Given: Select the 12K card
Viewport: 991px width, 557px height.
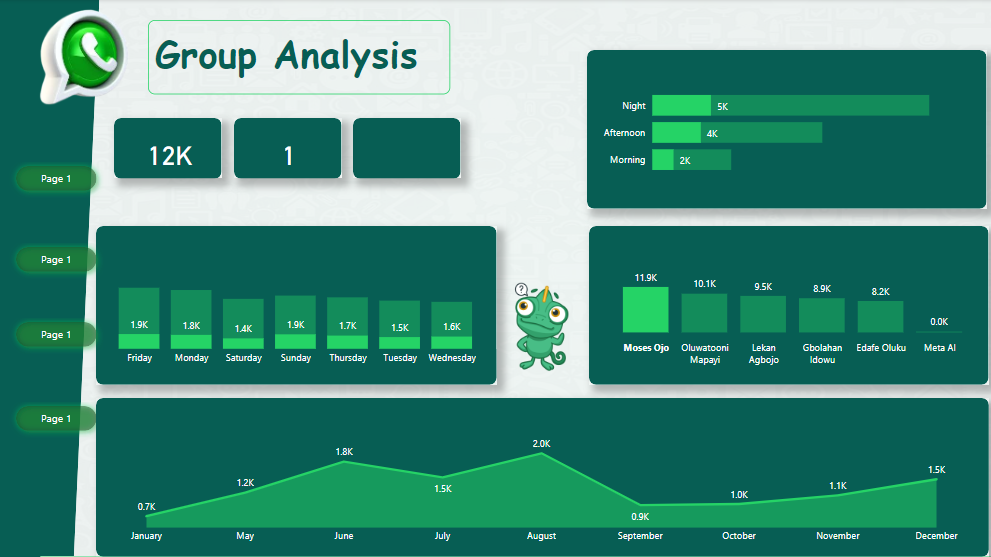Looking at the screenshot, I should click(167, 149).
